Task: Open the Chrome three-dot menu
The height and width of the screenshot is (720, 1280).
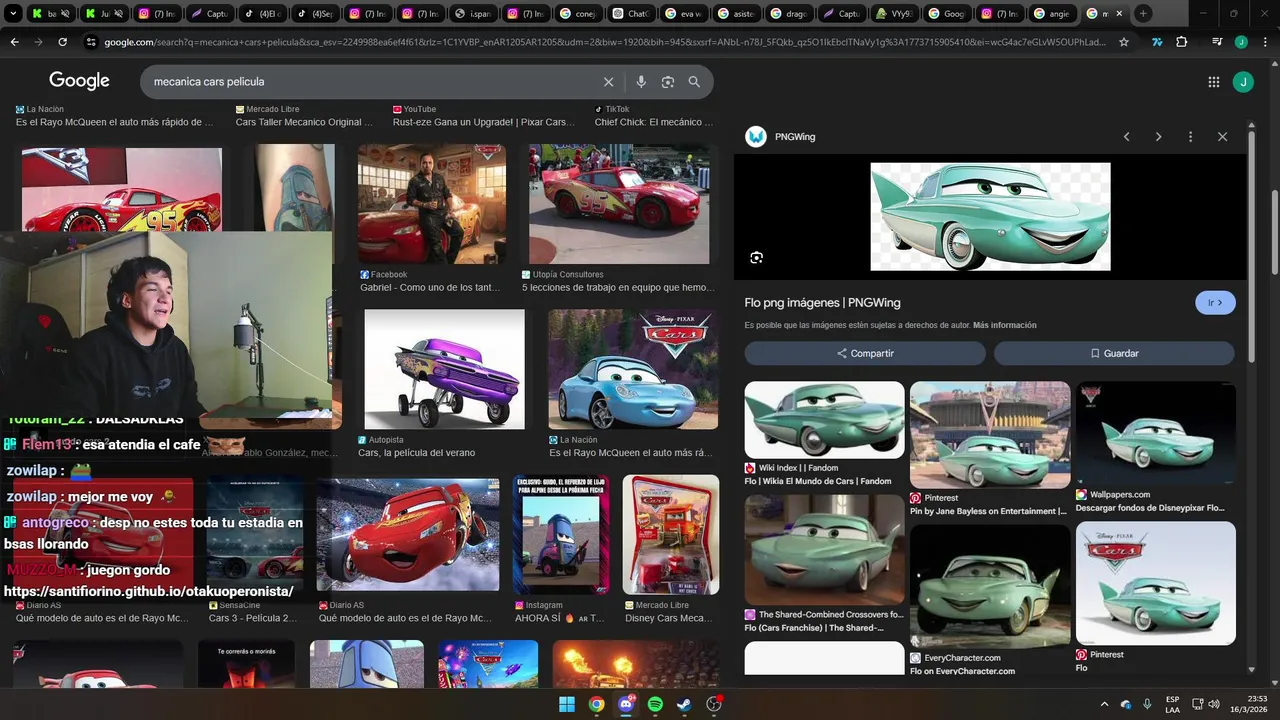Action: 1265,42
